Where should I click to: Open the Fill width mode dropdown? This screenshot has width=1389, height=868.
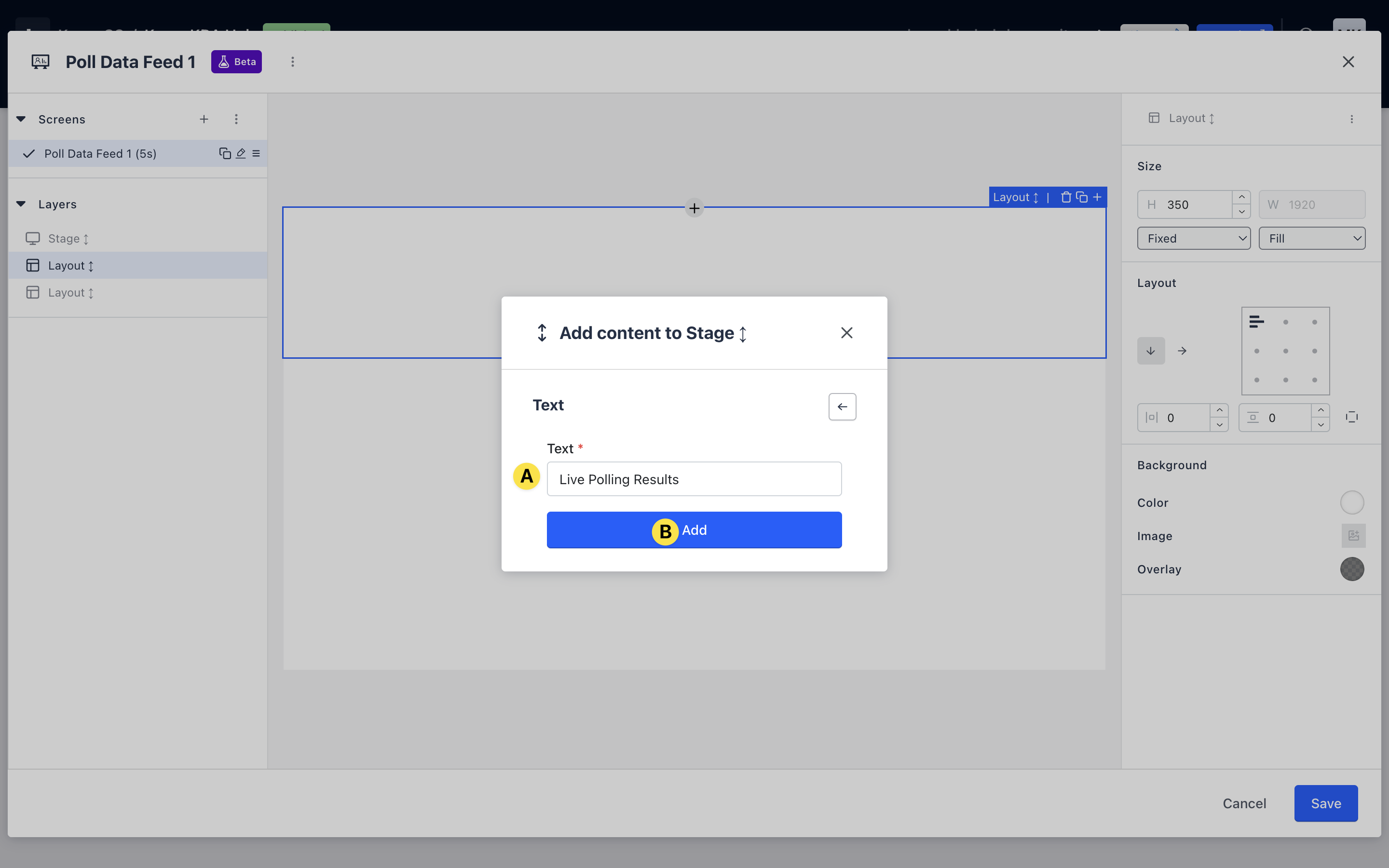[1311, 238]
